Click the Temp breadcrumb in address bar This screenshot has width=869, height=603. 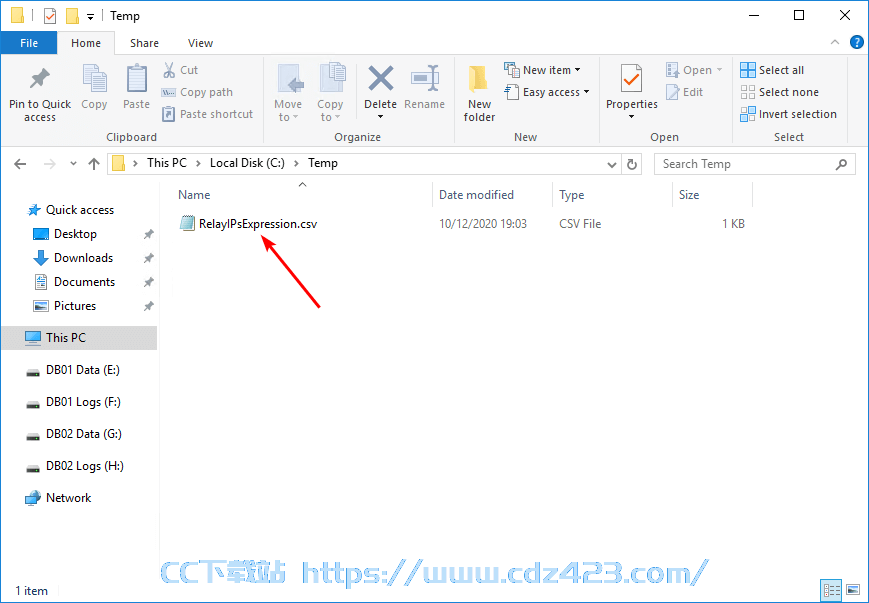coord(323,163)
